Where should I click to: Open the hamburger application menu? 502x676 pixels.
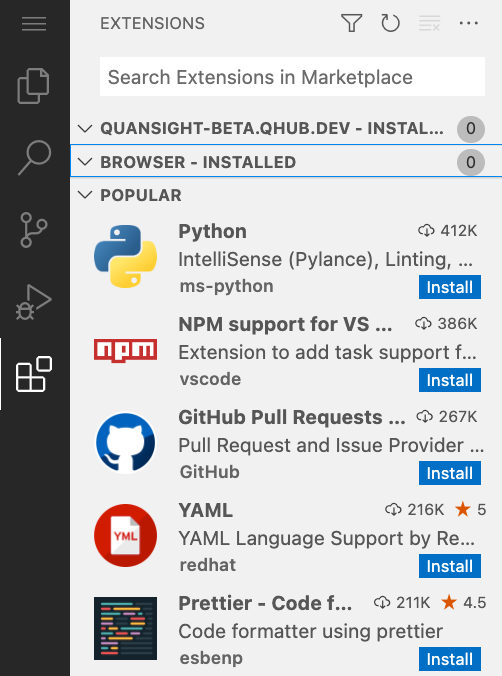(34, 24)
